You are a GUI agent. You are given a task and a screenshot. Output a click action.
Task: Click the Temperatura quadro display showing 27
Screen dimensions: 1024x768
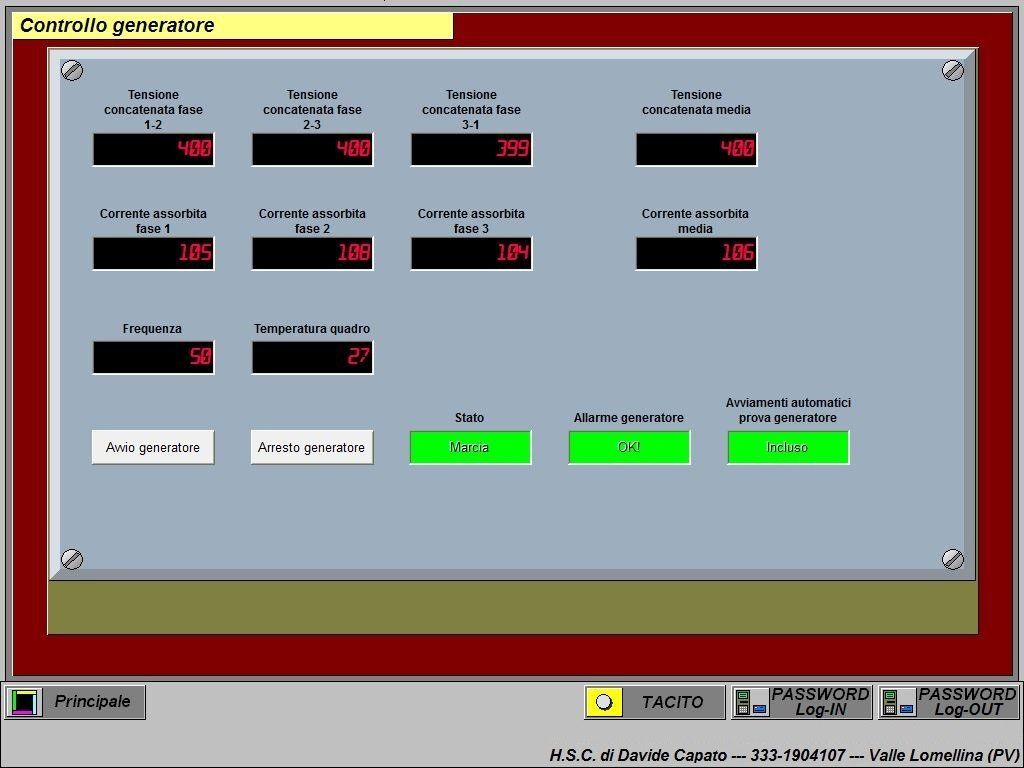[x=312, y=357]
